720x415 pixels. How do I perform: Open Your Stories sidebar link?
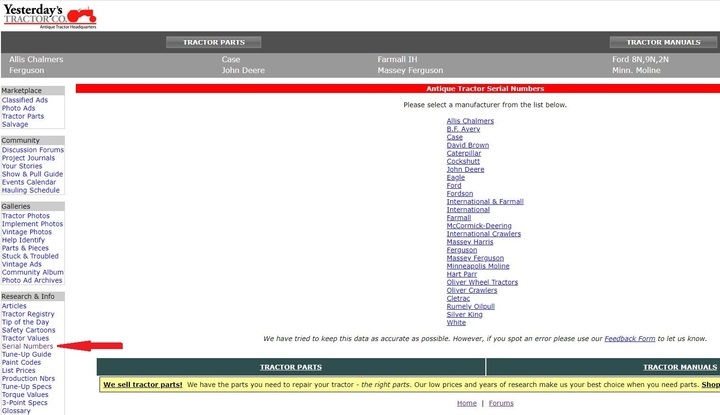[x=22, y=166]
